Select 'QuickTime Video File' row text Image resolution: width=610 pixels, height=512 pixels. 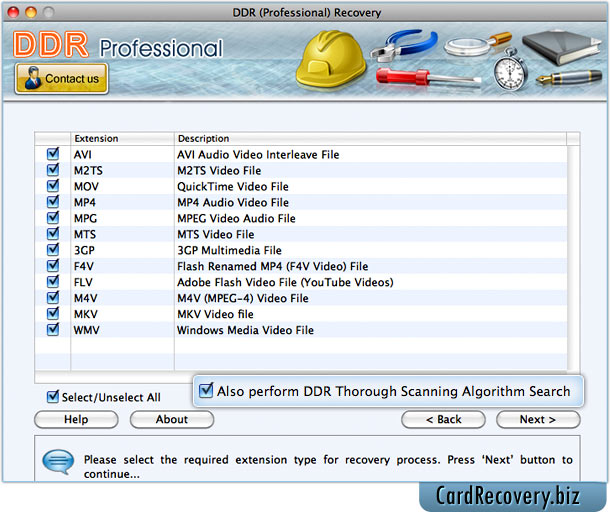[x=233, y=187]
